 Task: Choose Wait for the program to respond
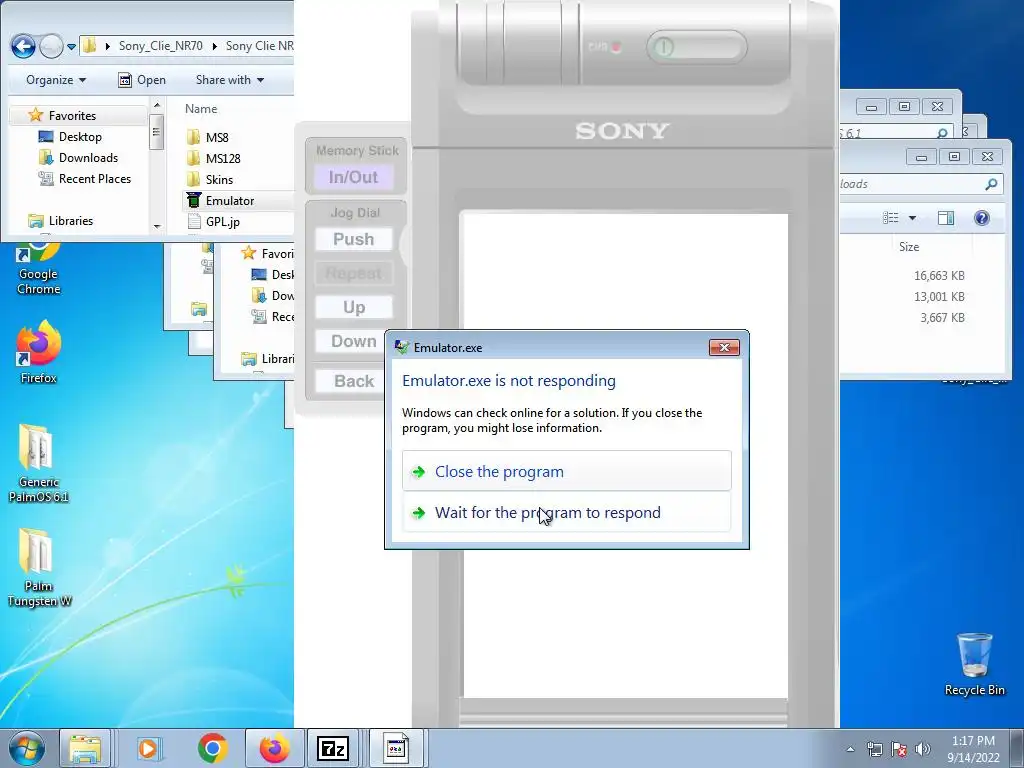coord(566,513)
